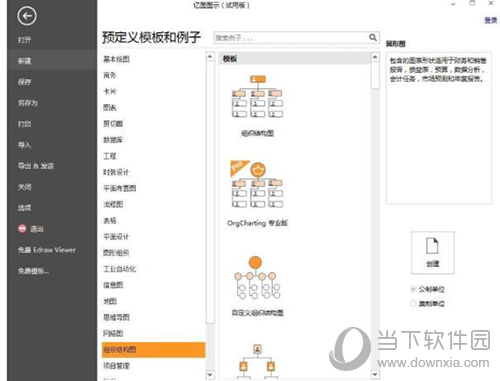Click template pane scroll up arrow
Screen dimensions: 500x381
(x=375, y=57)
